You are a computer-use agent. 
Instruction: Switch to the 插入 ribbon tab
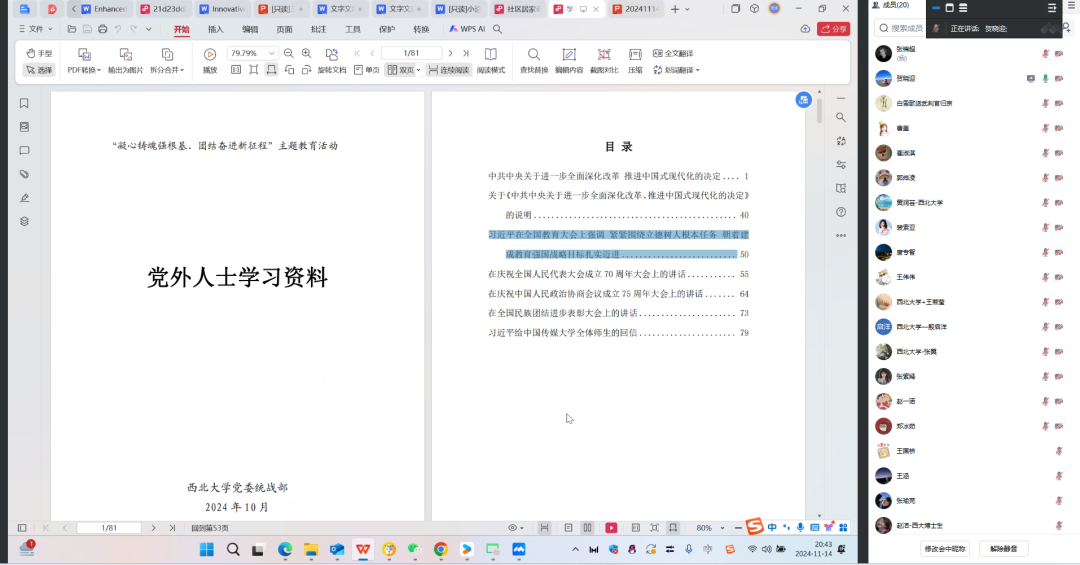[x=216, y=29]
